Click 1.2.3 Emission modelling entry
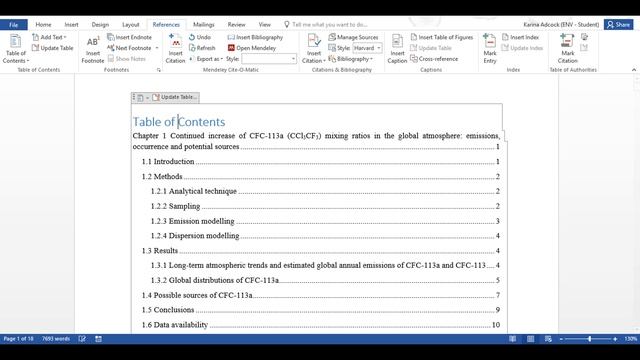The image size is (640, 360). coord(325,221)
